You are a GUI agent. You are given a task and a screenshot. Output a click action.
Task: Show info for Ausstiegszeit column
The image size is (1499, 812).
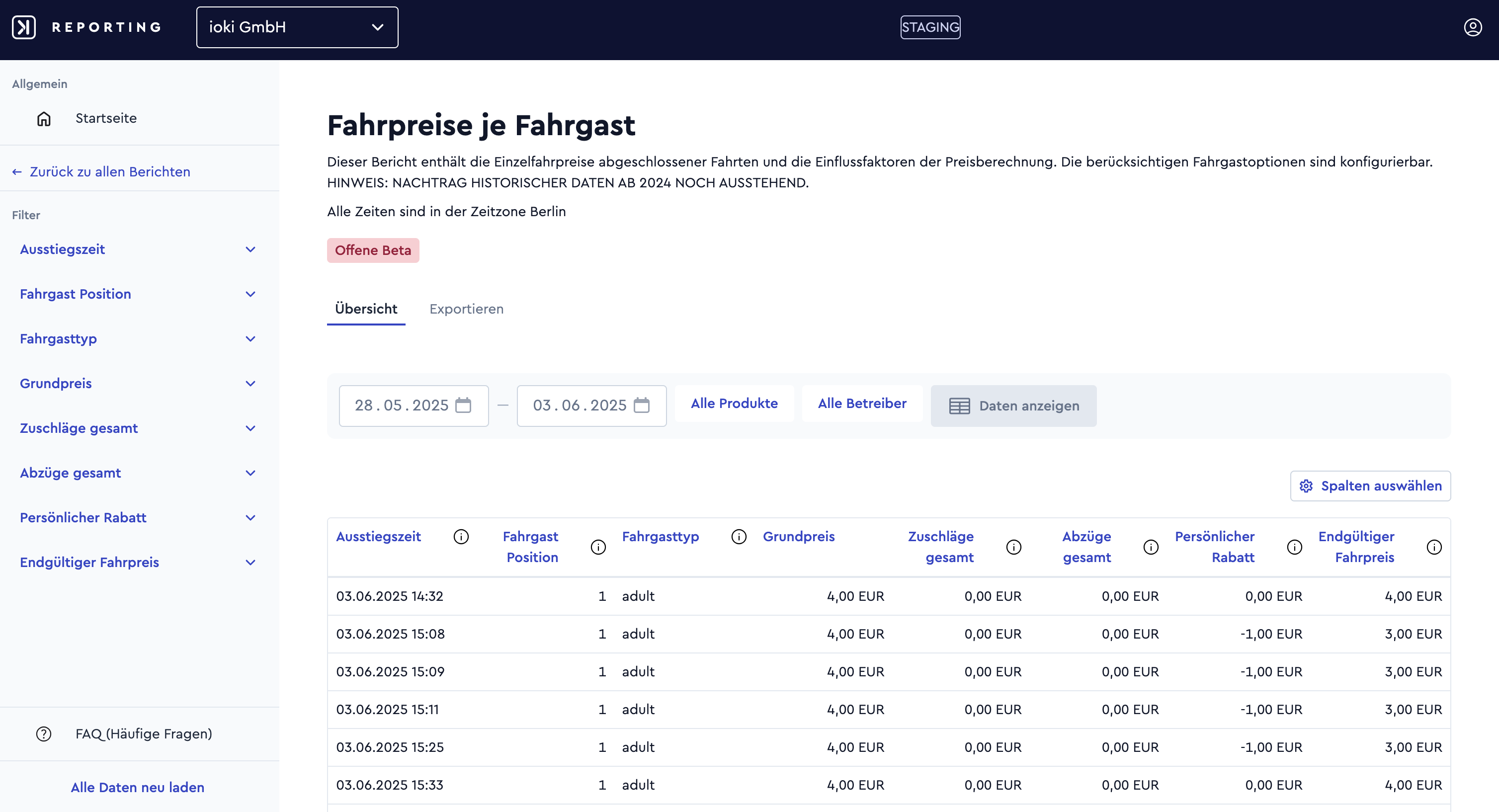click(461, 537)
